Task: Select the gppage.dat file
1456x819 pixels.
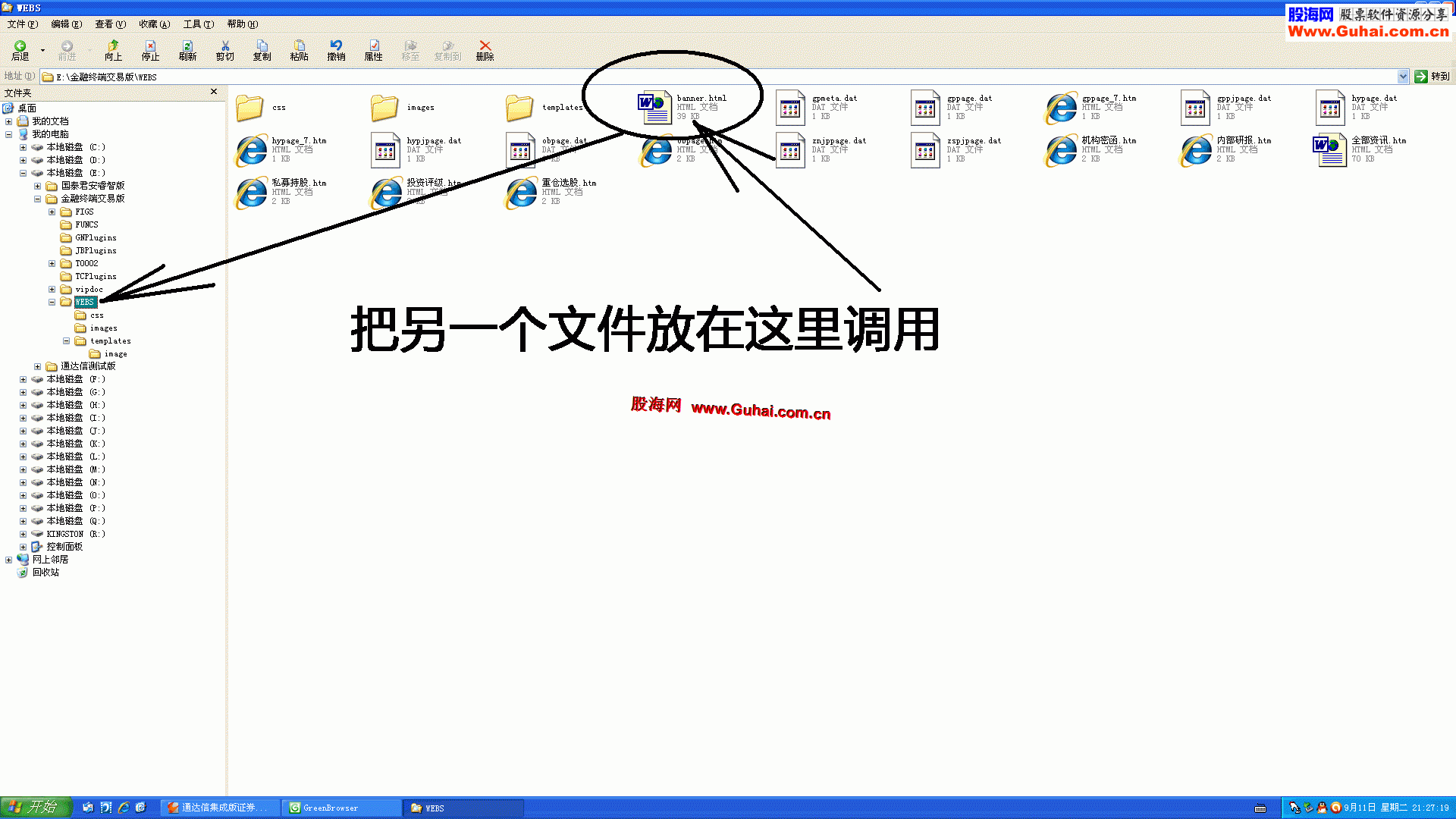Action: coord(952,108)
